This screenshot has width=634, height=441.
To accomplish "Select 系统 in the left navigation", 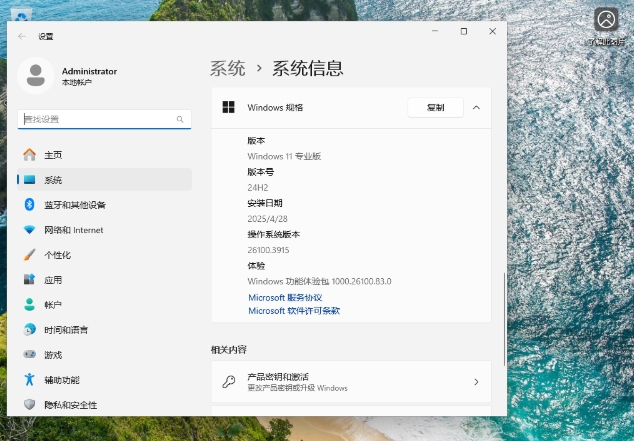I will click(53, 180).
